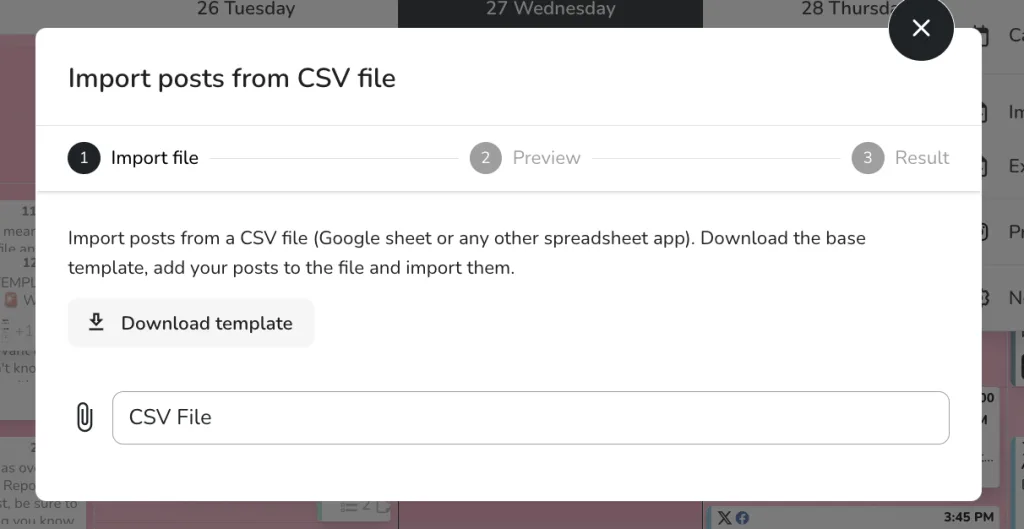This screenshot has width=1024, height=529.
Task: Select the 28 Thursday column header
Action: click(849, 9)
